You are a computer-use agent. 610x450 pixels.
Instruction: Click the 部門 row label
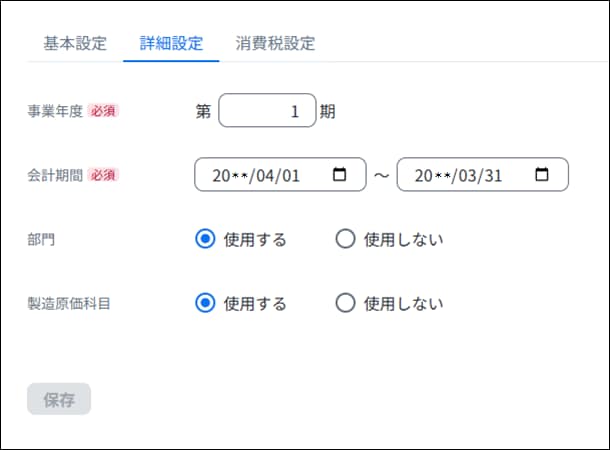41,239
